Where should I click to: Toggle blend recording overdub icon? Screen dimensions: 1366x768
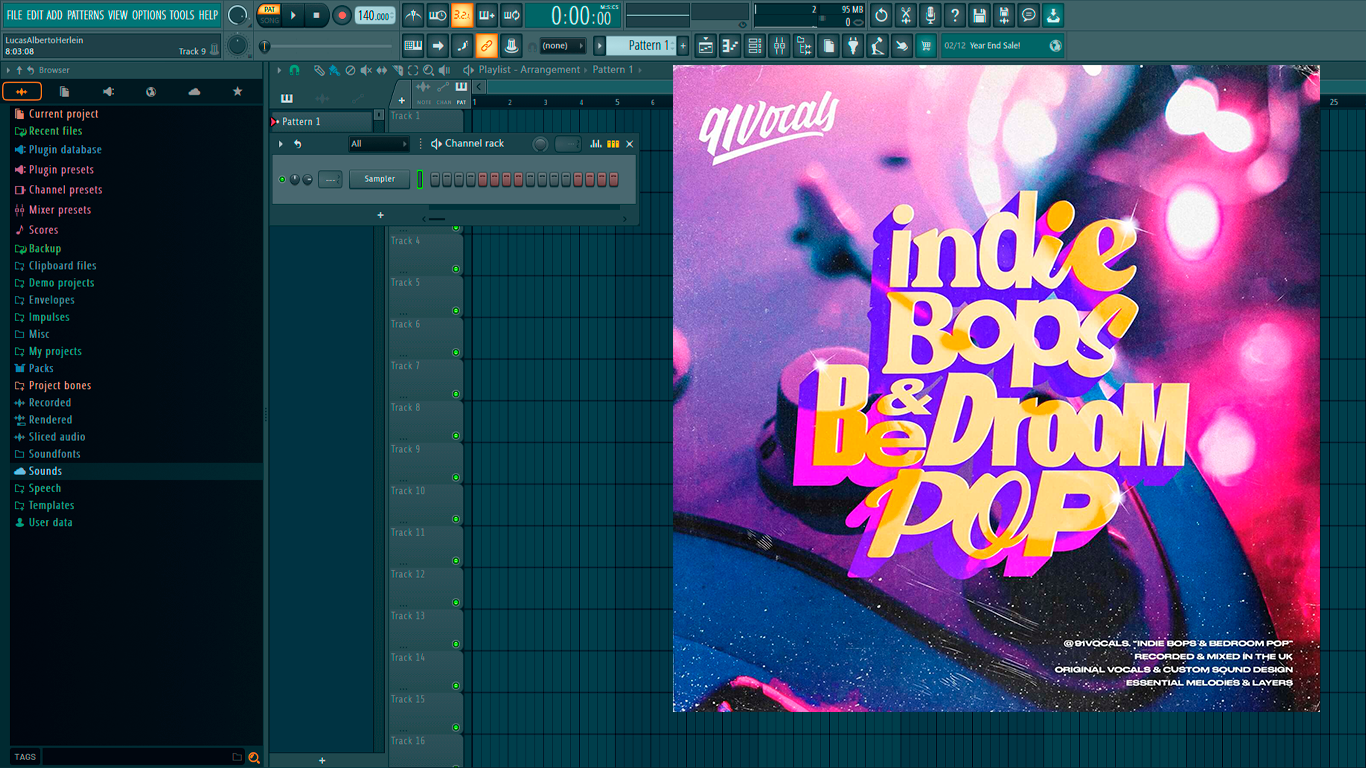pos(487,15)
